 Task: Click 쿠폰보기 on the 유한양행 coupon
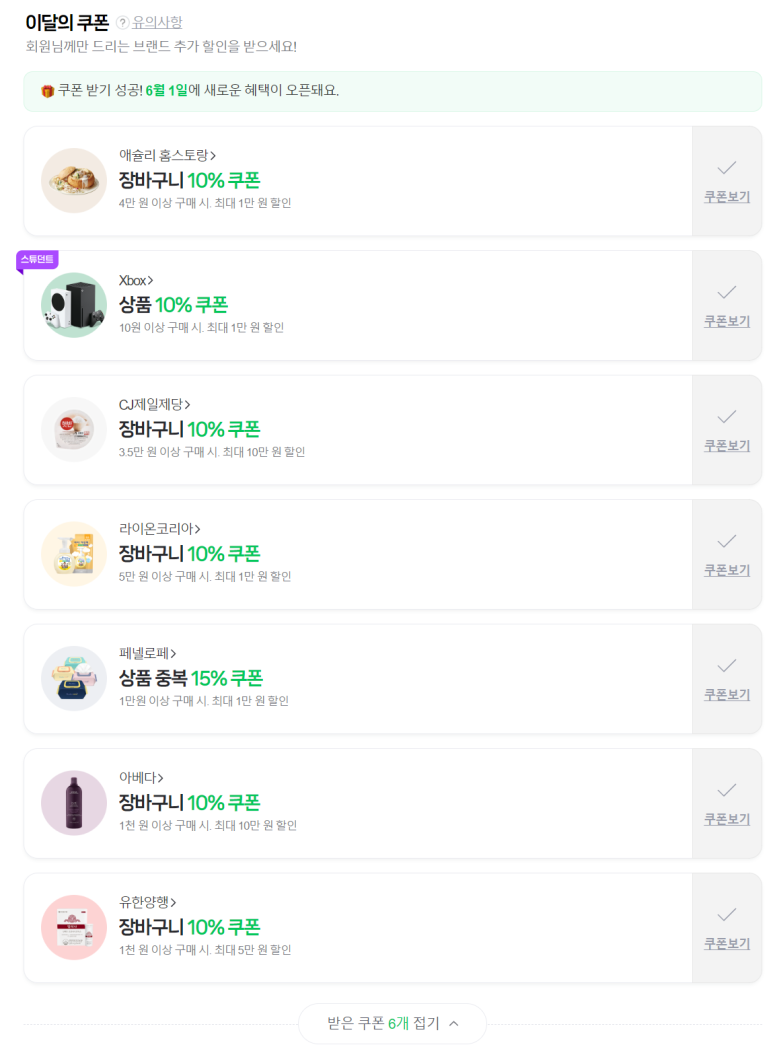tap(727, 943)
